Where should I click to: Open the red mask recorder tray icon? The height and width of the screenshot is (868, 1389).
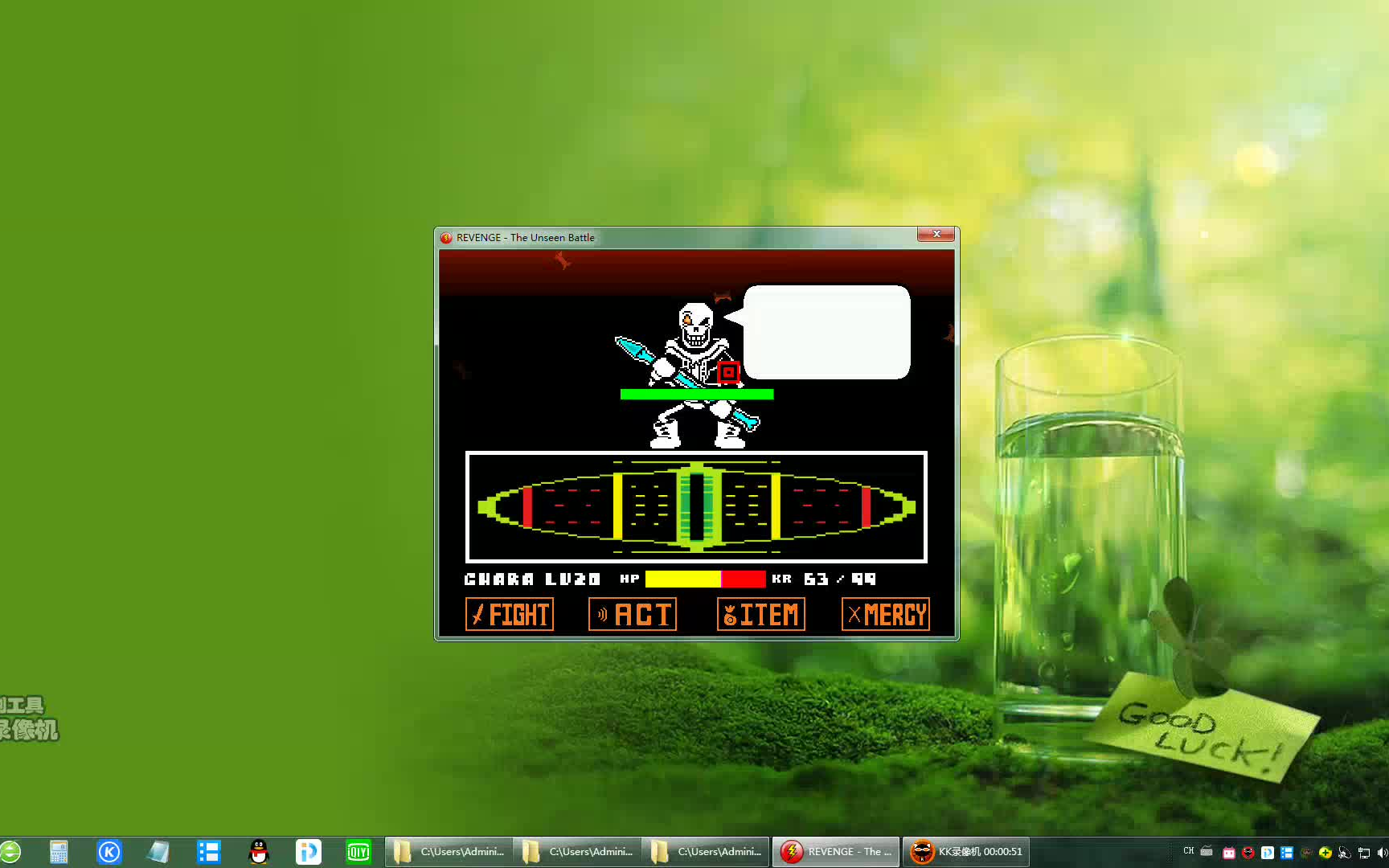point(1248,853)
